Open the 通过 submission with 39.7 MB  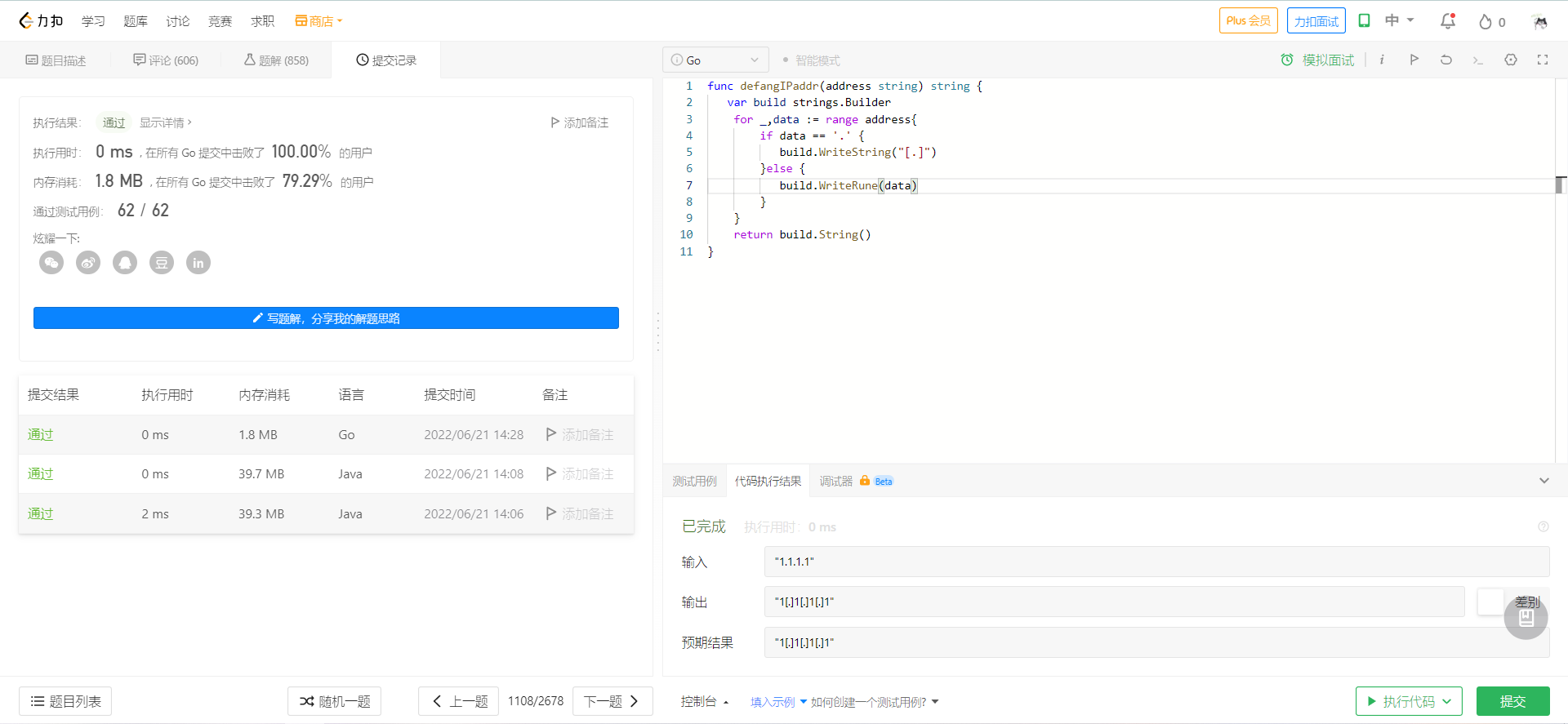click(x=41, y=473)
